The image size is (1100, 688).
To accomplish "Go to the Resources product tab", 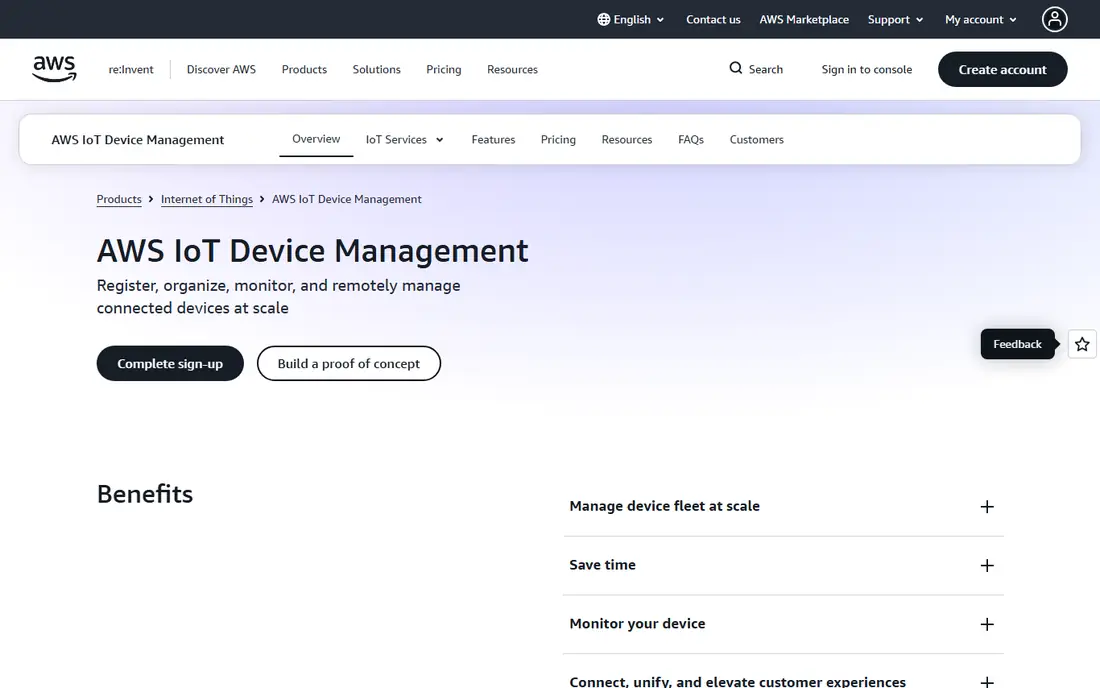I will coord(626,140).
